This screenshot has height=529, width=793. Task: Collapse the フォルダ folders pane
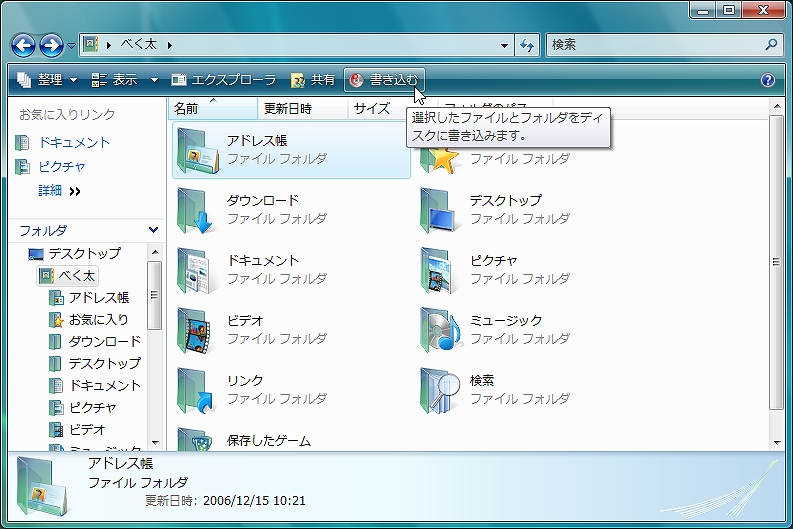point(153,230)
